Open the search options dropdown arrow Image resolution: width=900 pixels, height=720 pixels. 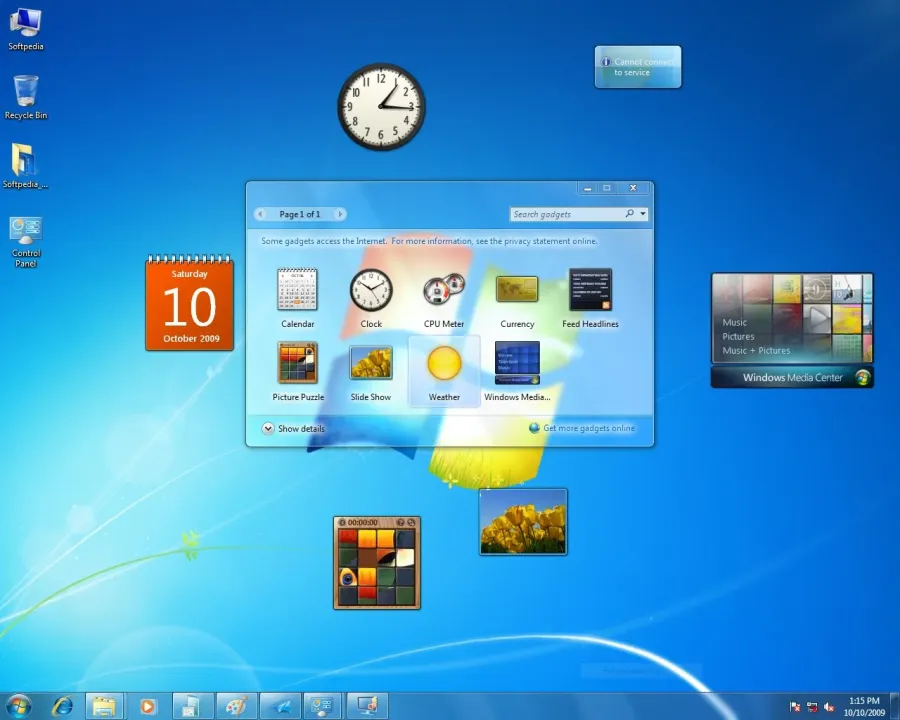click(x=643, y=214)
